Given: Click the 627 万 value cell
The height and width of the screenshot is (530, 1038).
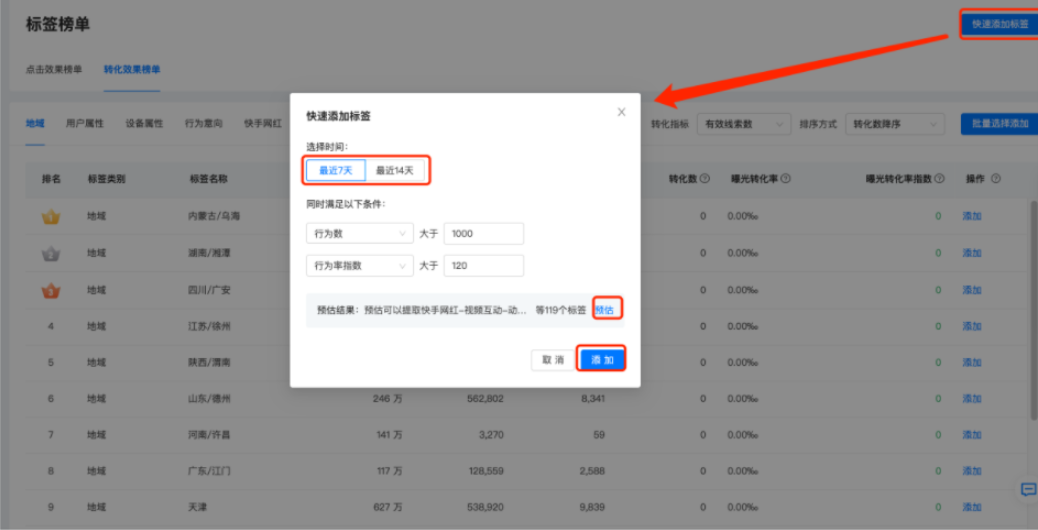Looking at the screenshot, I should [388, 508].
